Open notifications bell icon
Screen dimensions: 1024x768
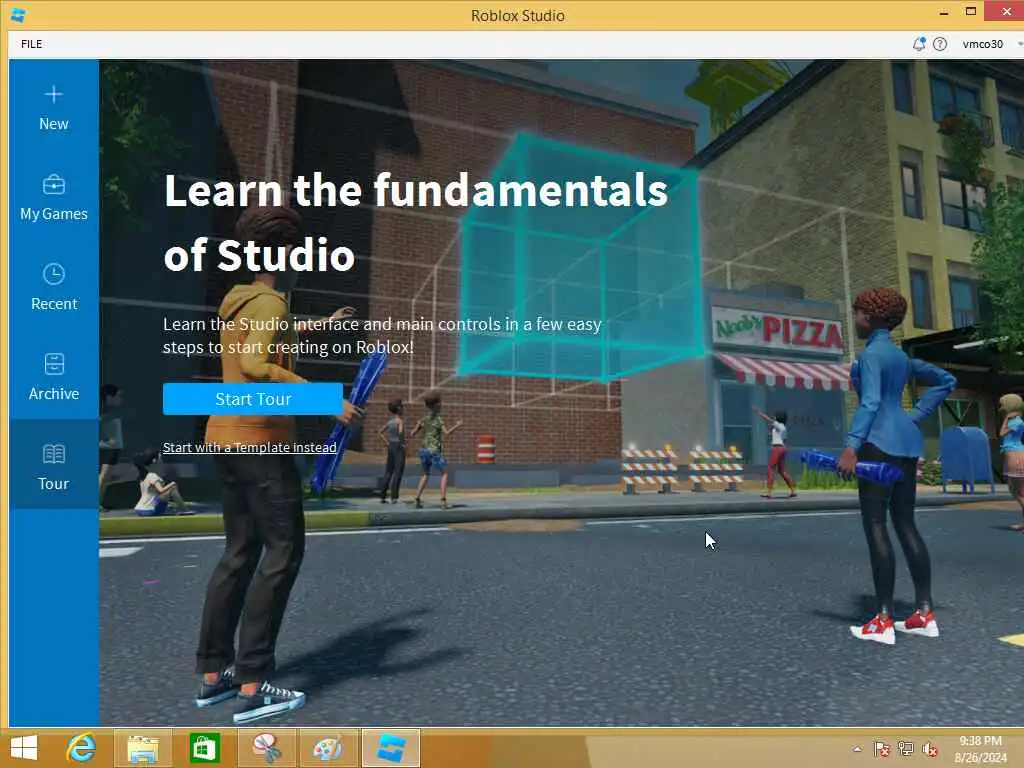coord(918,44)
